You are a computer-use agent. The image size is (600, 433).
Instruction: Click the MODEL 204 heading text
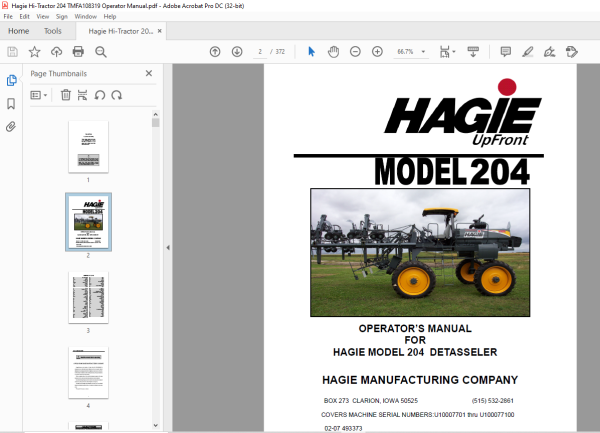pos(452,172)
